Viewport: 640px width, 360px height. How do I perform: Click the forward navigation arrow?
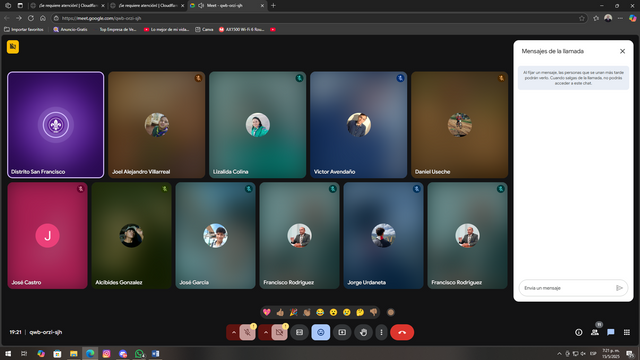click(x=19, y=18)
